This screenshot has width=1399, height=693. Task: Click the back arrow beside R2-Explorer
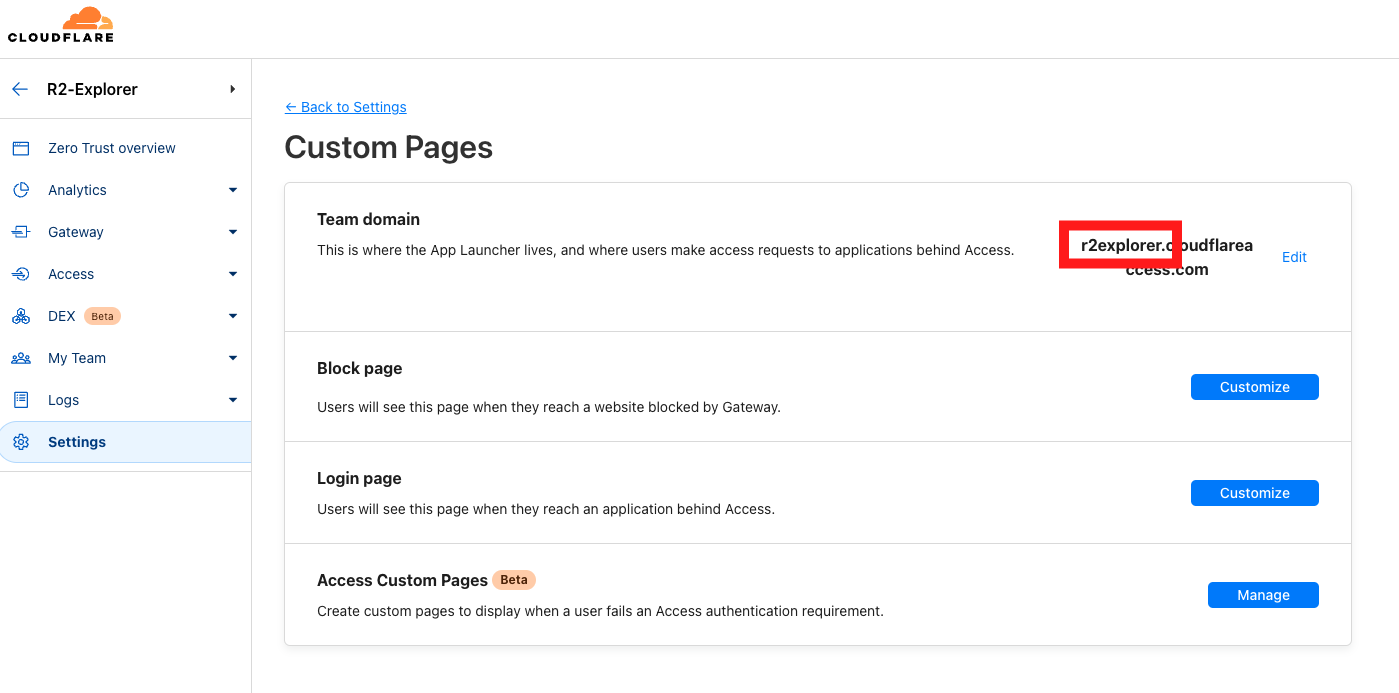coord(20,89)
